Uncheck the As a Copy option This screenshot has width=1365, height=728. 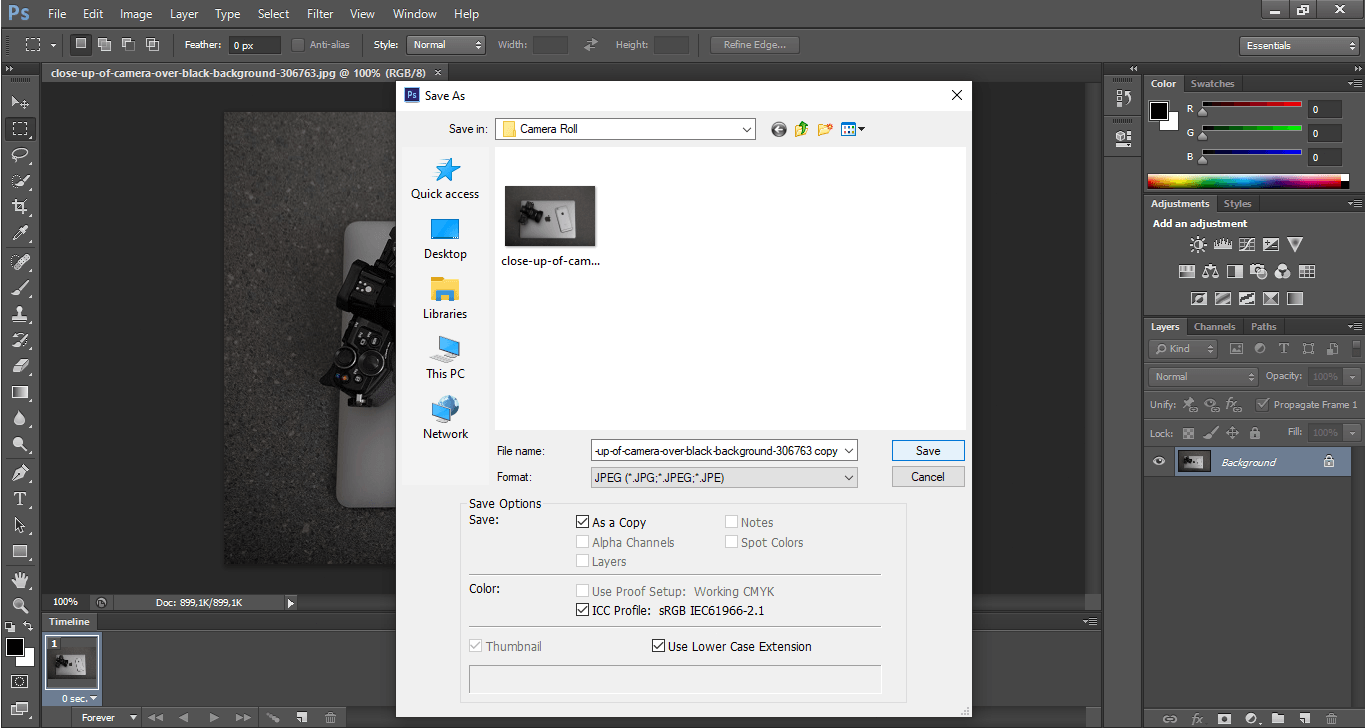click(583, 521)
